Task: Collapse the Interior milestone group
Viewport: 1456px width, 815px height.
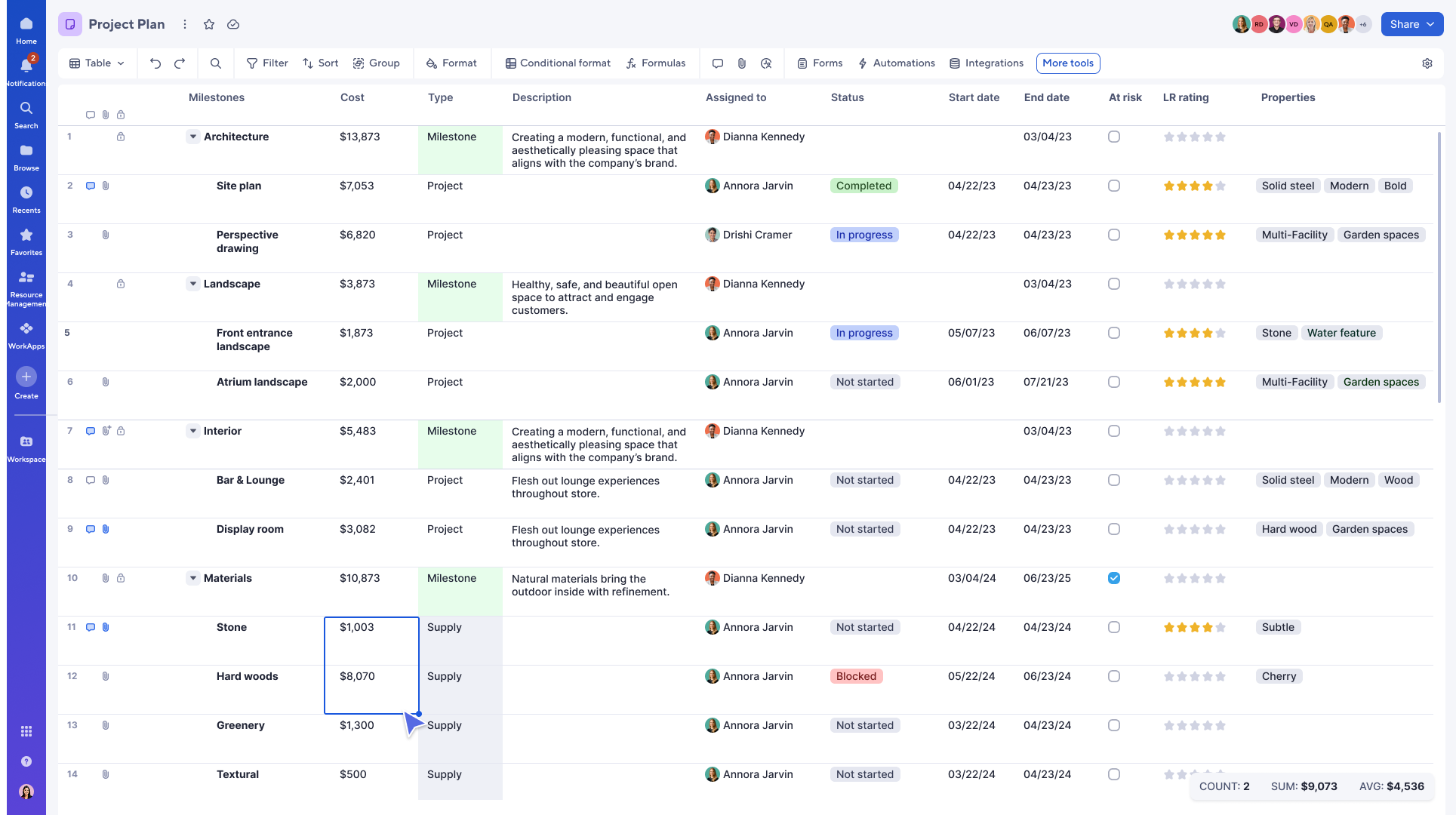Action: pyautogui.click(x=193, y=431)
